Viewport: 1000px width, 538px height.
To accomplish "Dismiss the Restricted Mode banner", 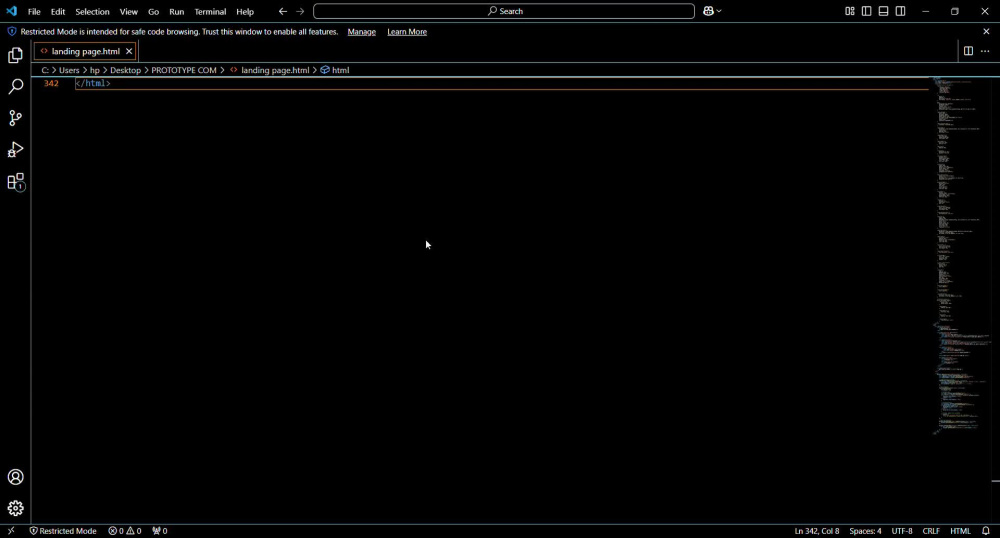I will click(x=986, y=31).
